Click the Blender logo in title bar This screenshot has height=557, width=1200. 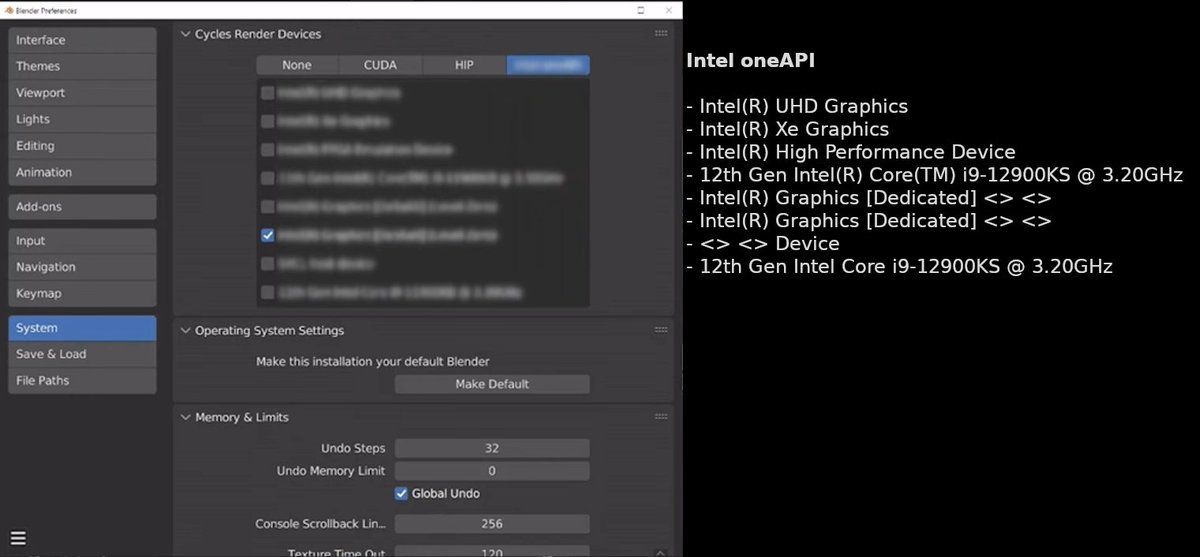click(x=8, y=9)
